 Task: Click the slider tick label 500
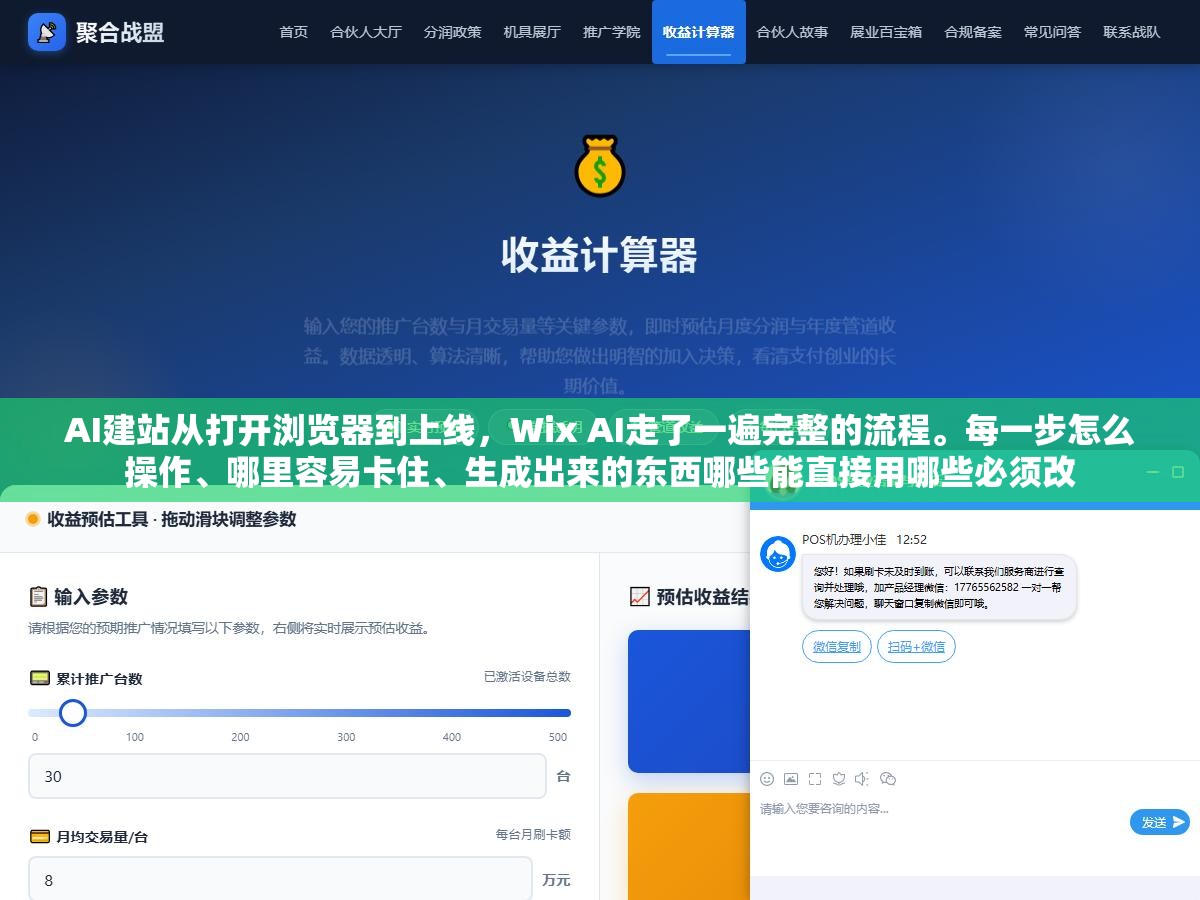pos(558,737)
